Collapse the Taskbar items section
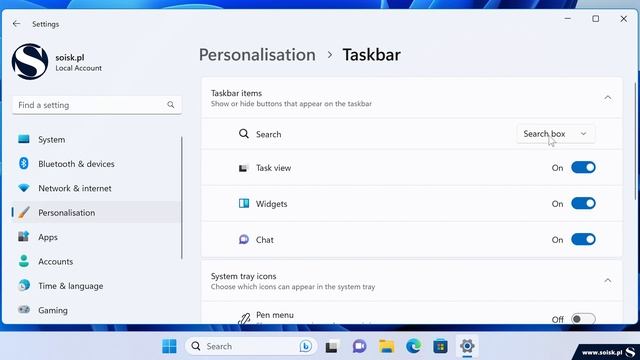The image size is (640, 360). tap(608, 98)
